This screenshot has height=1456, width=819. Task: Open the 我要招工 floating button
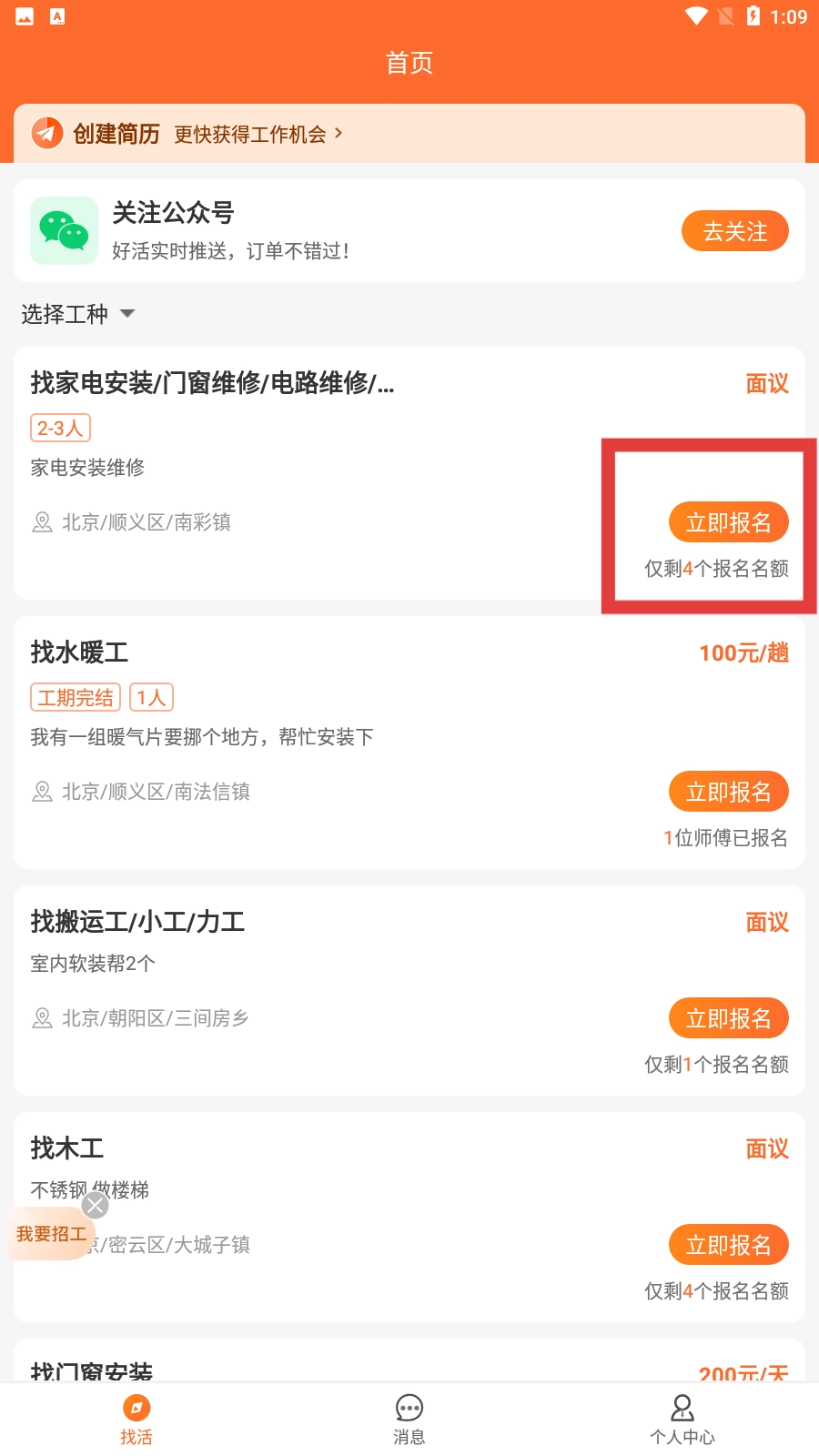(50, 1235)
